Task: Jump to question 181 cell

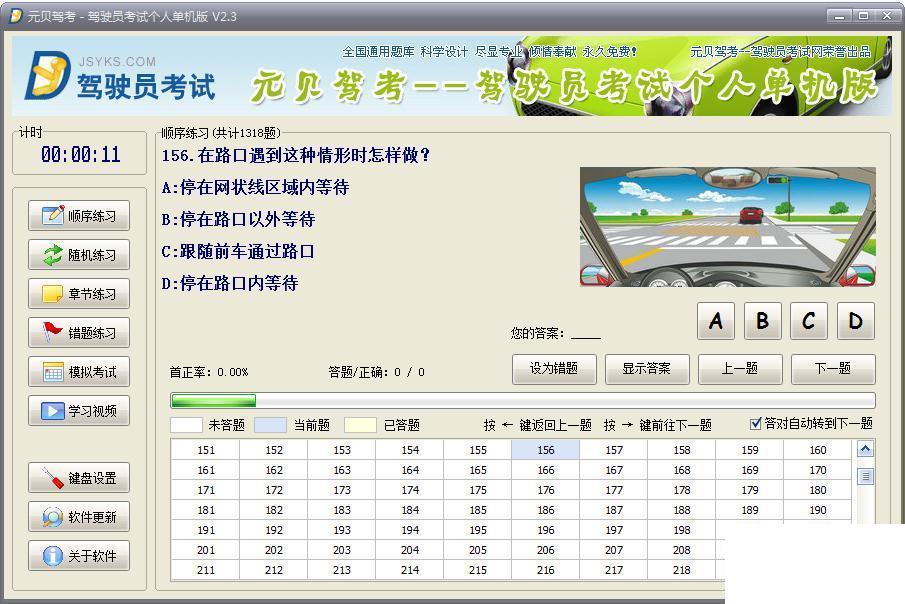Action: (x=205, y=510)
